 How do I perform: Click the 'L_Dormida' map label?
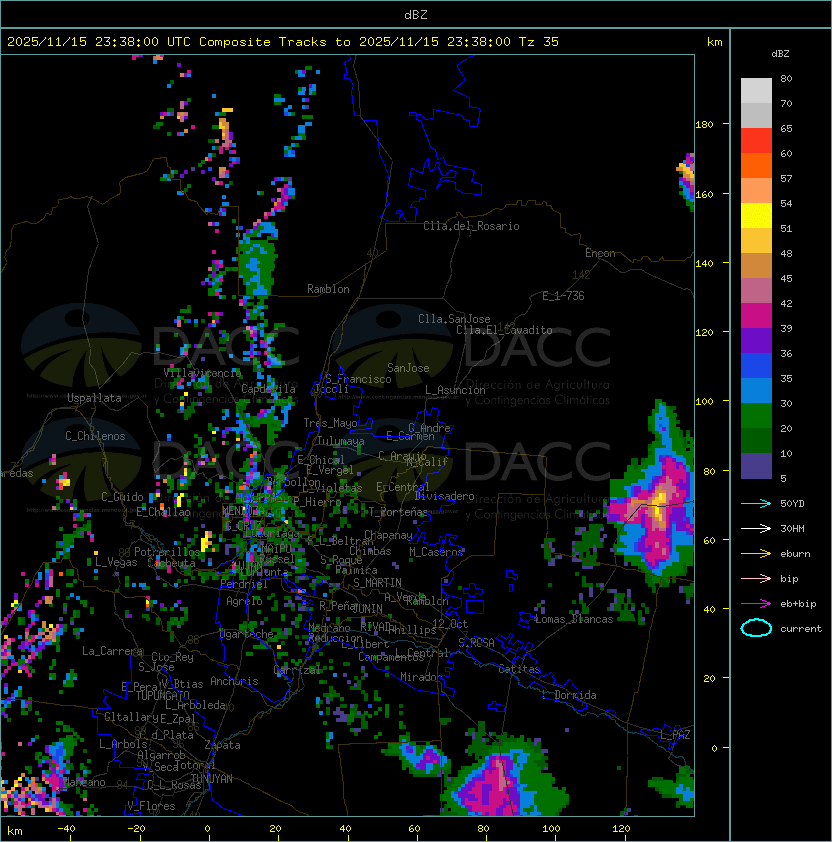[569, 695]
